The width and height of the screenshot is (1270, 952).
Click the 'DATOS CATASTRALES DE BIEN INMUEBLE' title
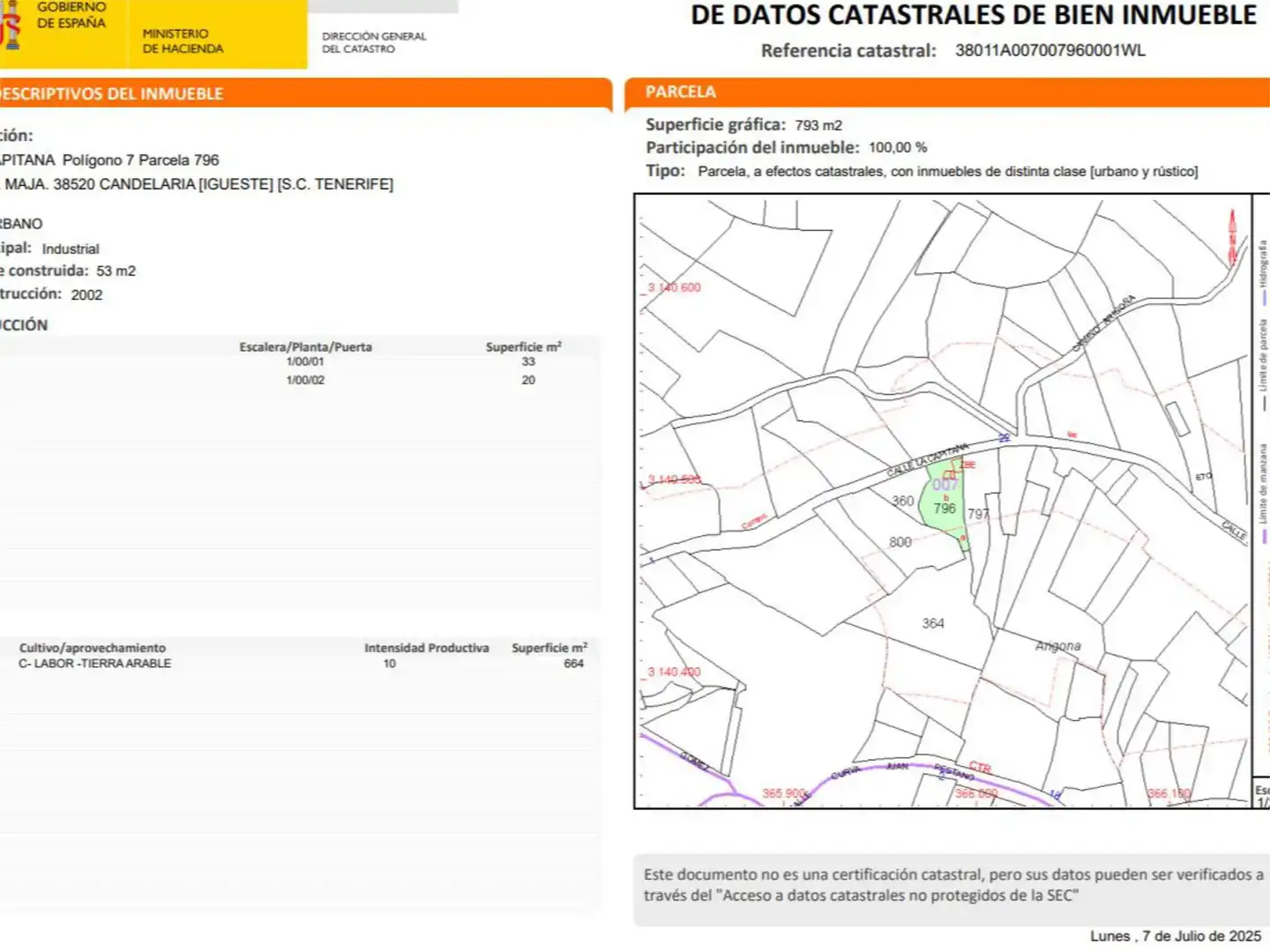(x=974, y=14)
